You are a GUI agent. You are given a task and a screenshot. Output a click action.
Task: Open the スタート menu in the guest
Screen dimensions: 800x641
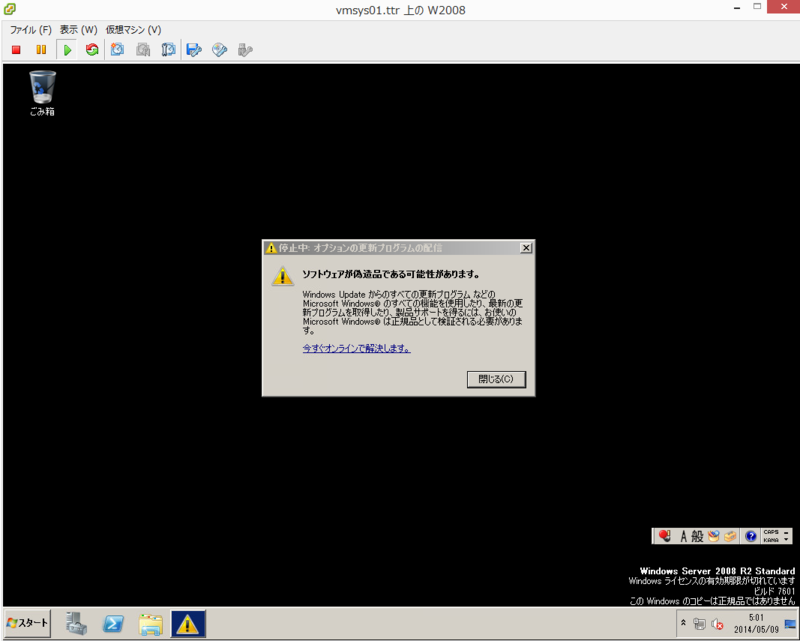click(28, 623)
